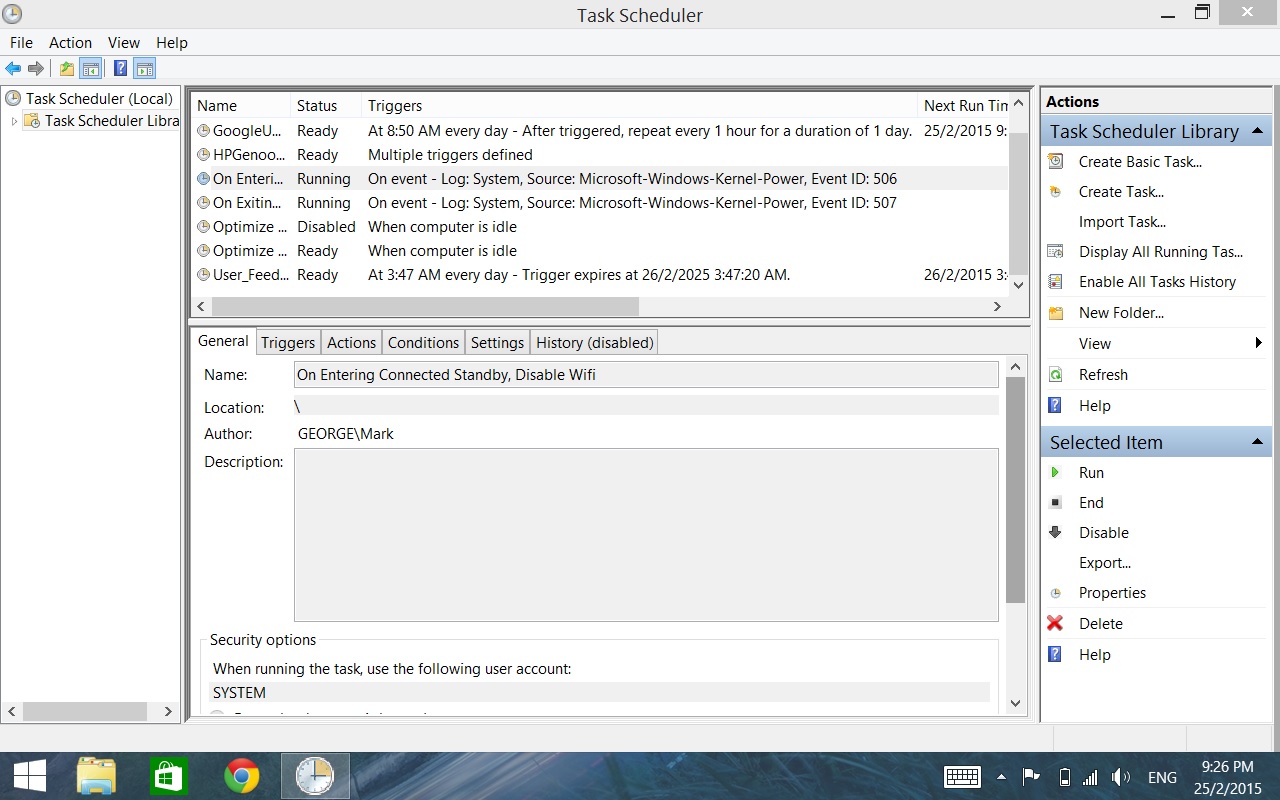Click the Refresh icon in Actions pane
The image size is (1280, 800).
tap(1055, 375)
